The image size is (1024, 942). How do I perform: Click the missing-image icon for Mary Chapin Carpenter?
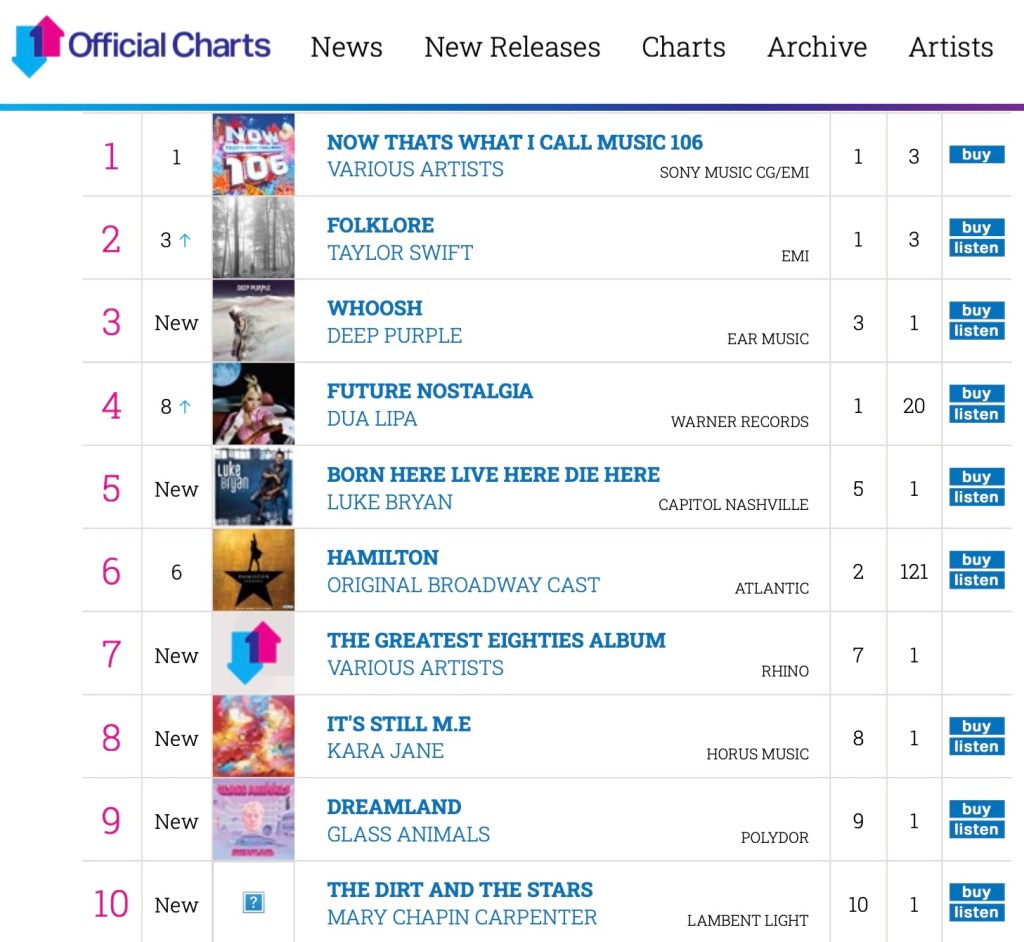click(254, 903)
